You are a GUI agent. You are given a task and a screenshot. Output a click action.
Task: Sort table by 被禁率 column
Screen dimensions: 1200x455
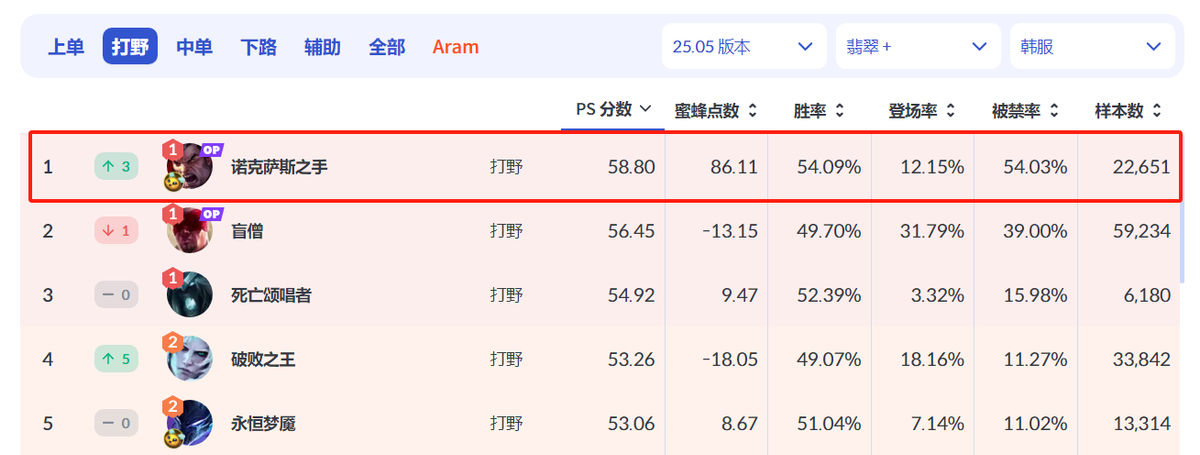pos(1026,111)
